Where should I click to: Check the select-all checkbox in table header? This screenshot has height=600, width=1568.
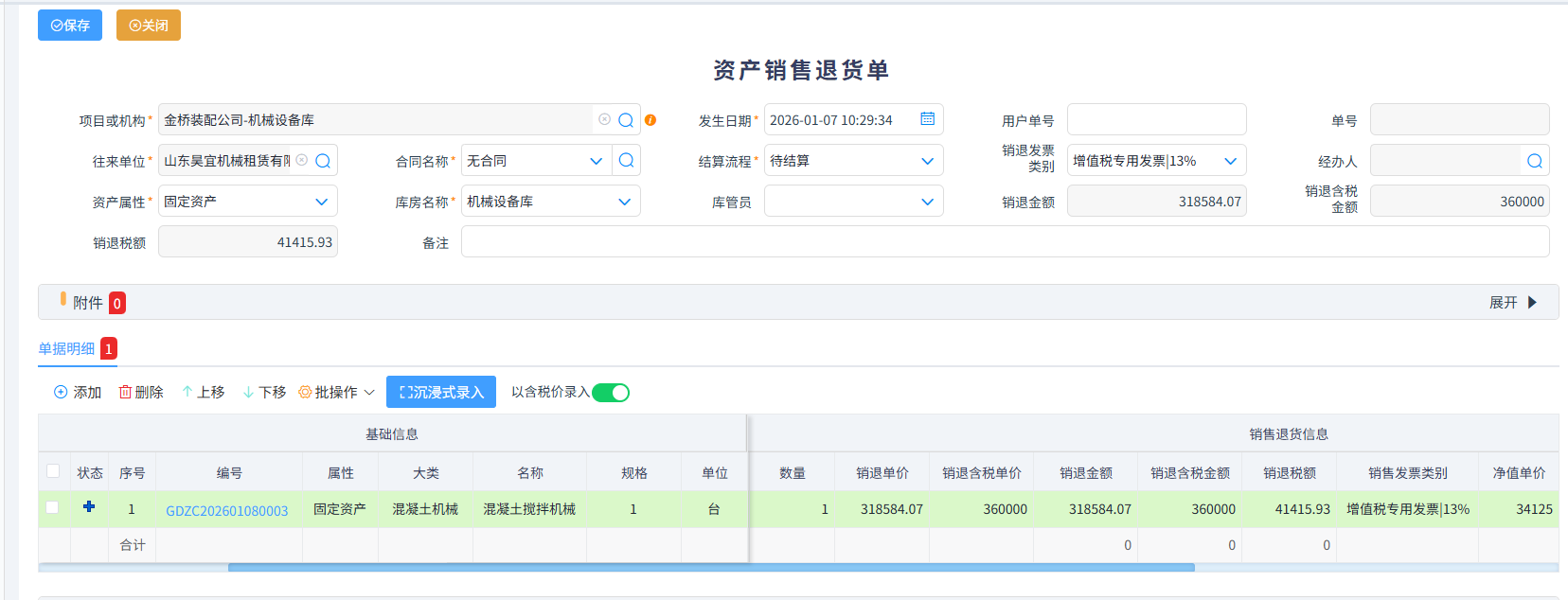coord(53,471)
